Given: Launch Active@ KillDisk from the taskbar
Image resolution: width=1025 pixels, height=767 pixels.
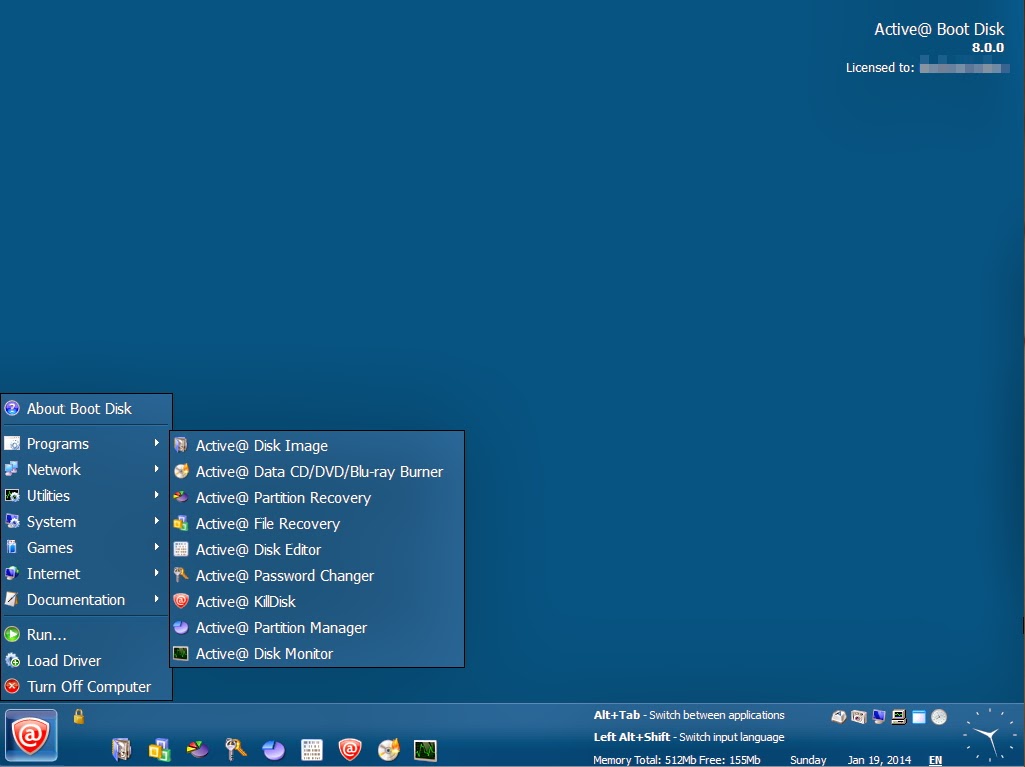Looking at the screenshot, I should (349, 750).
